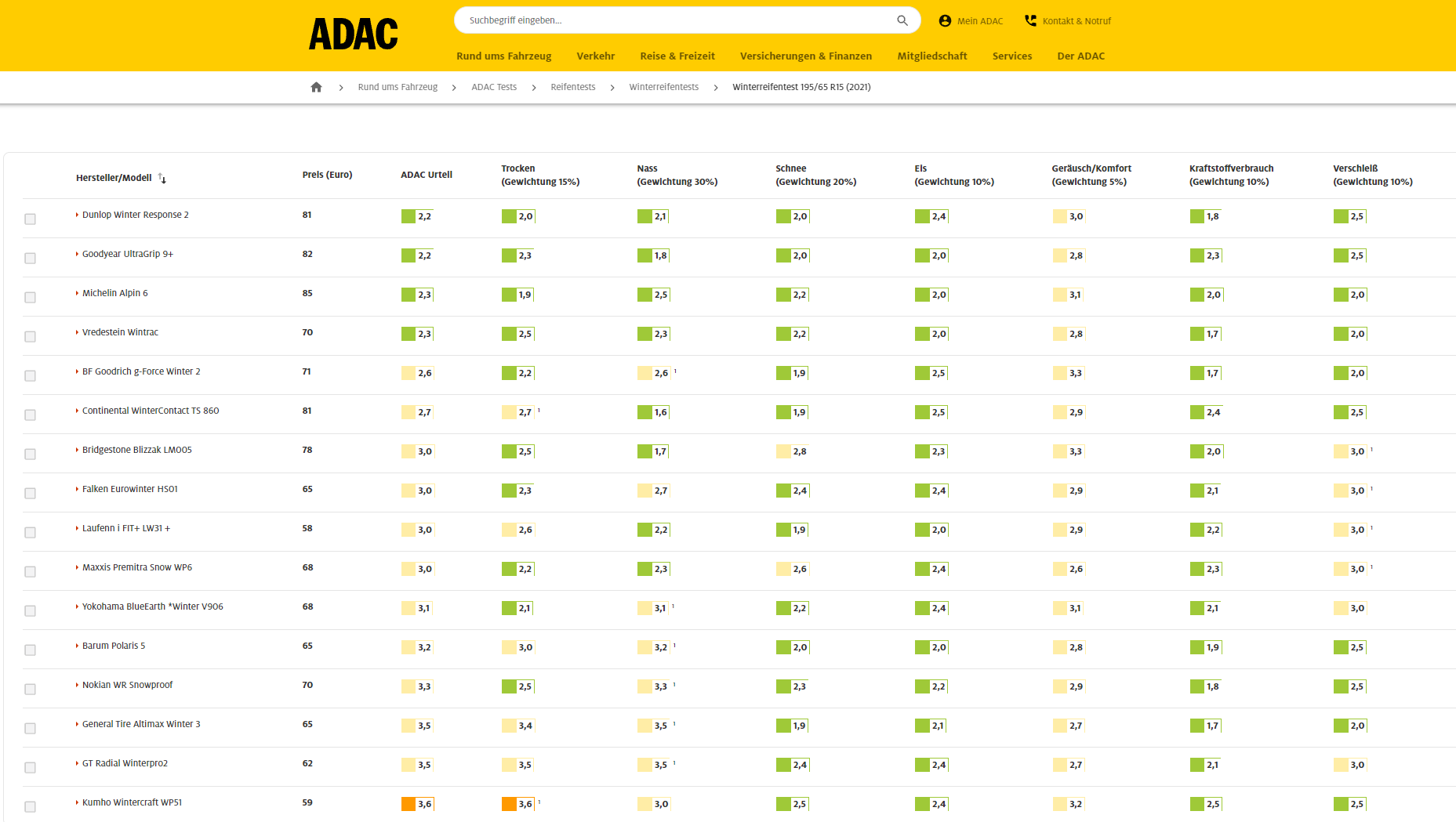
Task: Click the Kraftstoffverbrauch column header
Action: coord(1231,175)
